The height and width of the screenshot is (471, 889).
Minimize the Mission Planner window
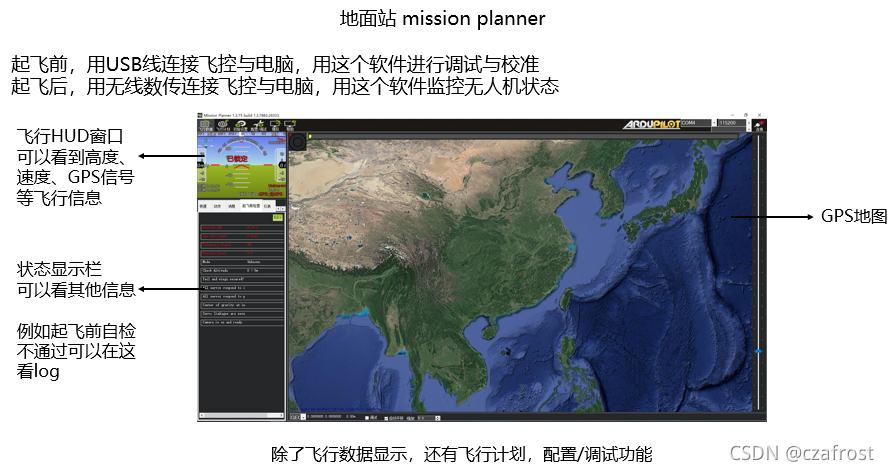point(733,115)
